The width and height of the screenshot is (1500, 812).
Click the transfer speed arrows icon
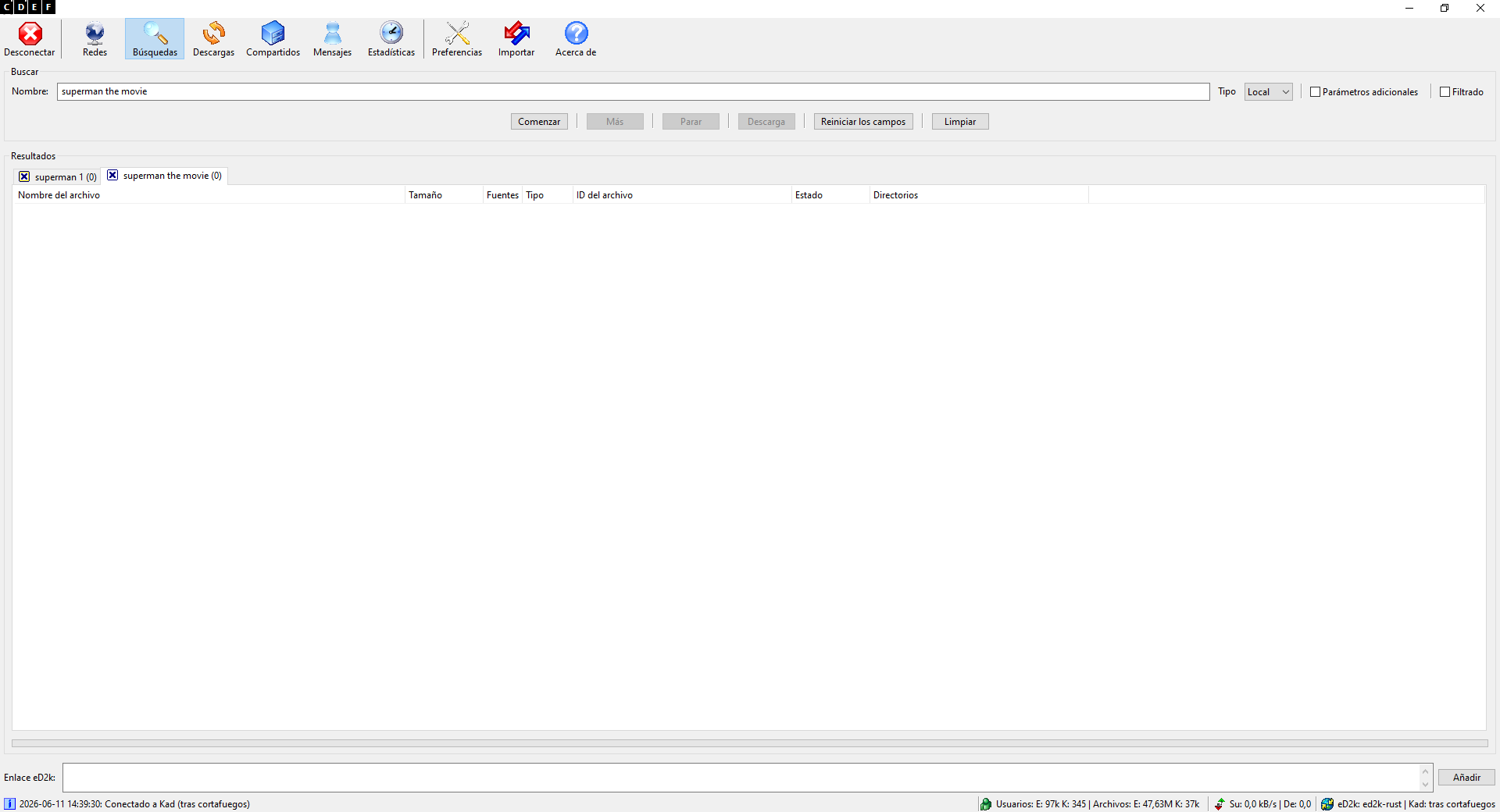(x=1220, y=804)
